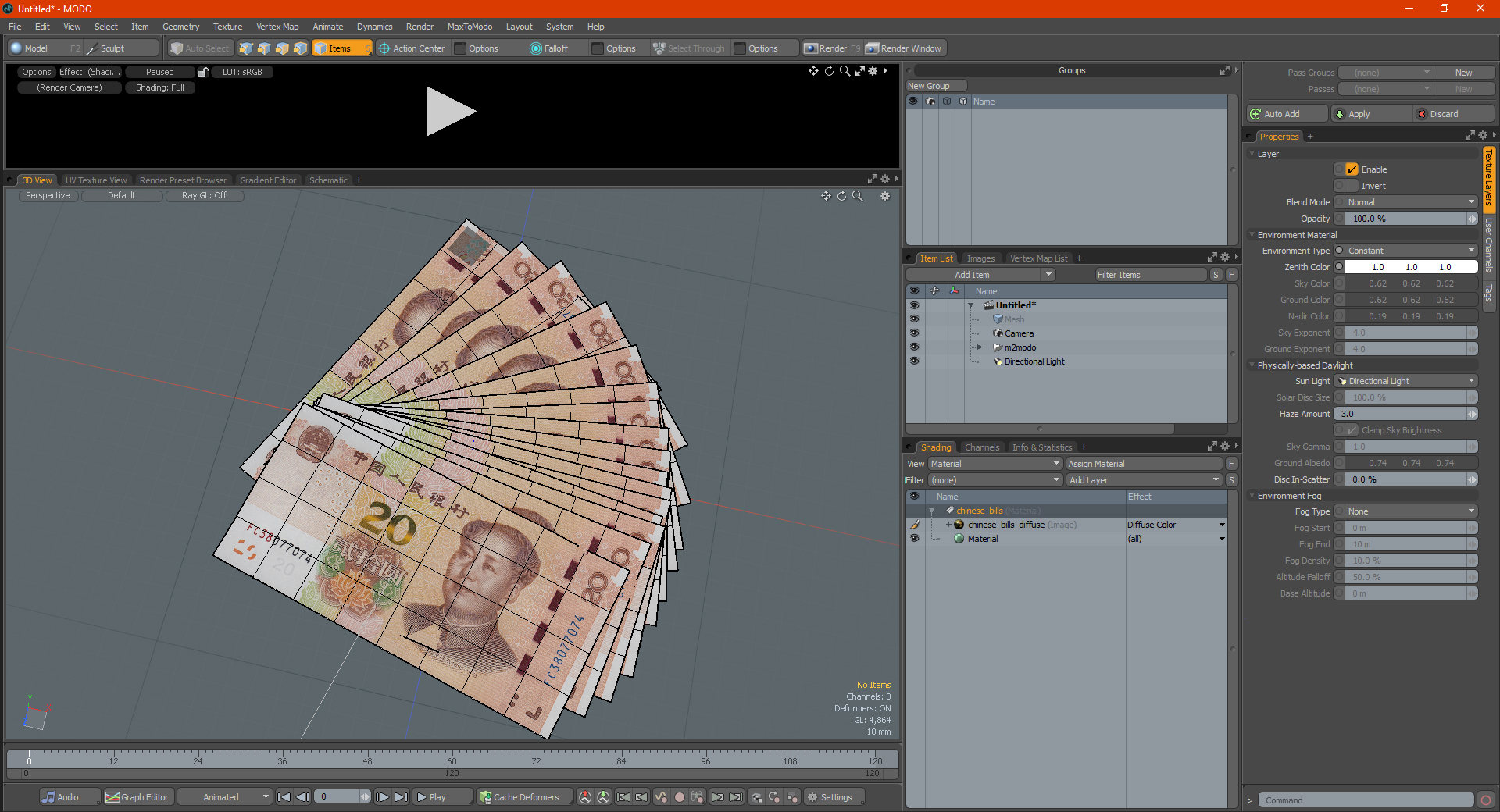Screen dimensions: 1500x812
Task: Click the Command input field
Action: pyautogui.click(x=1365, y=800)
